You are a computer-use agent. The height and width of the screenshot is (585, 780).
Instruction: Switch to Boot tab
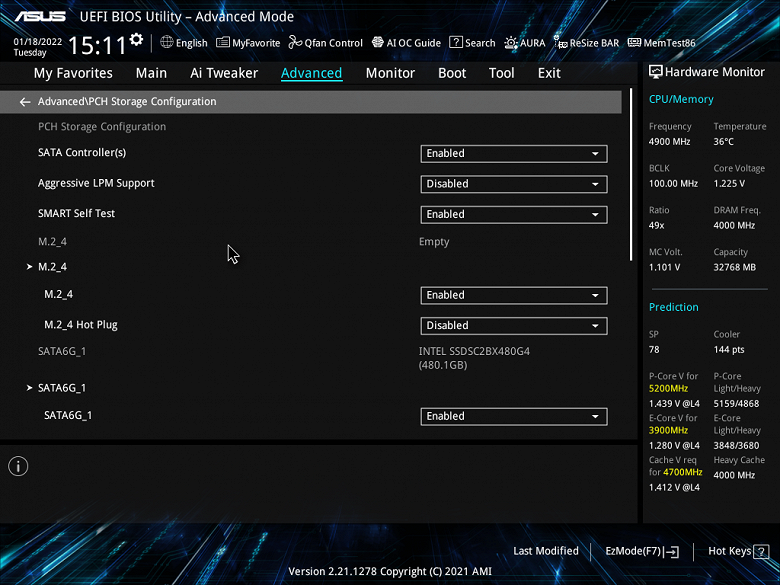pos(452,73)
